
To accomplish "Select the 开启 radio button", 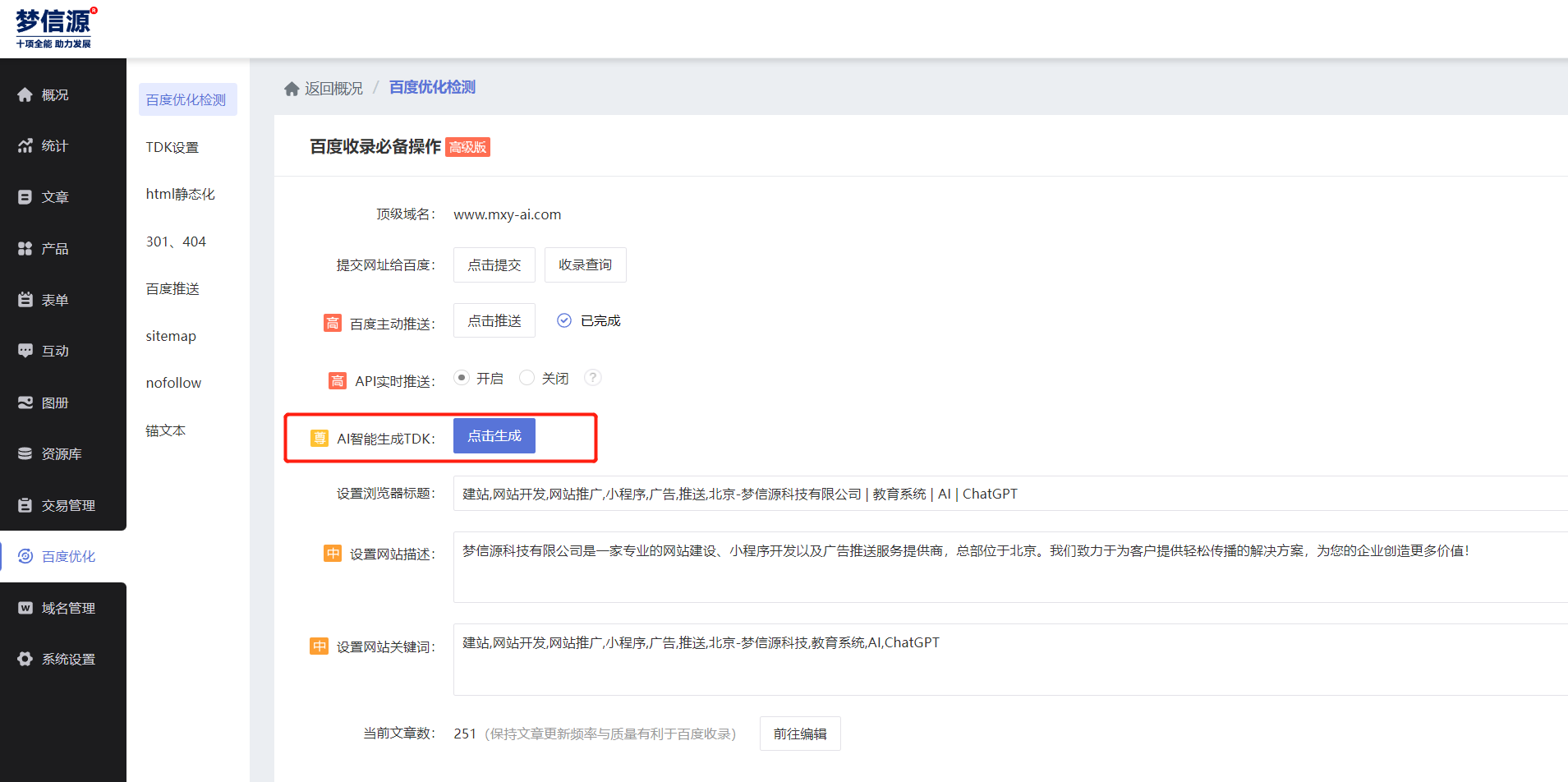I will point(462,378).
